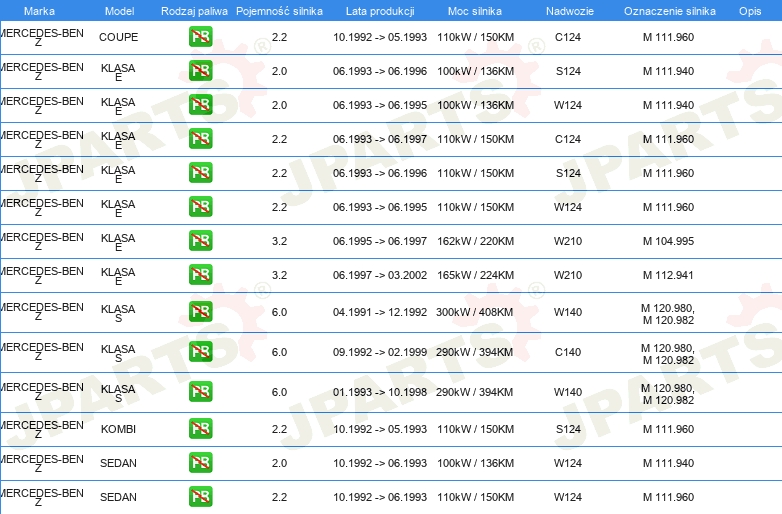Click the MERCEDES-BENZ cell in the KOMBI row
The height and width of the screenshot is (514, 782).
42,429
